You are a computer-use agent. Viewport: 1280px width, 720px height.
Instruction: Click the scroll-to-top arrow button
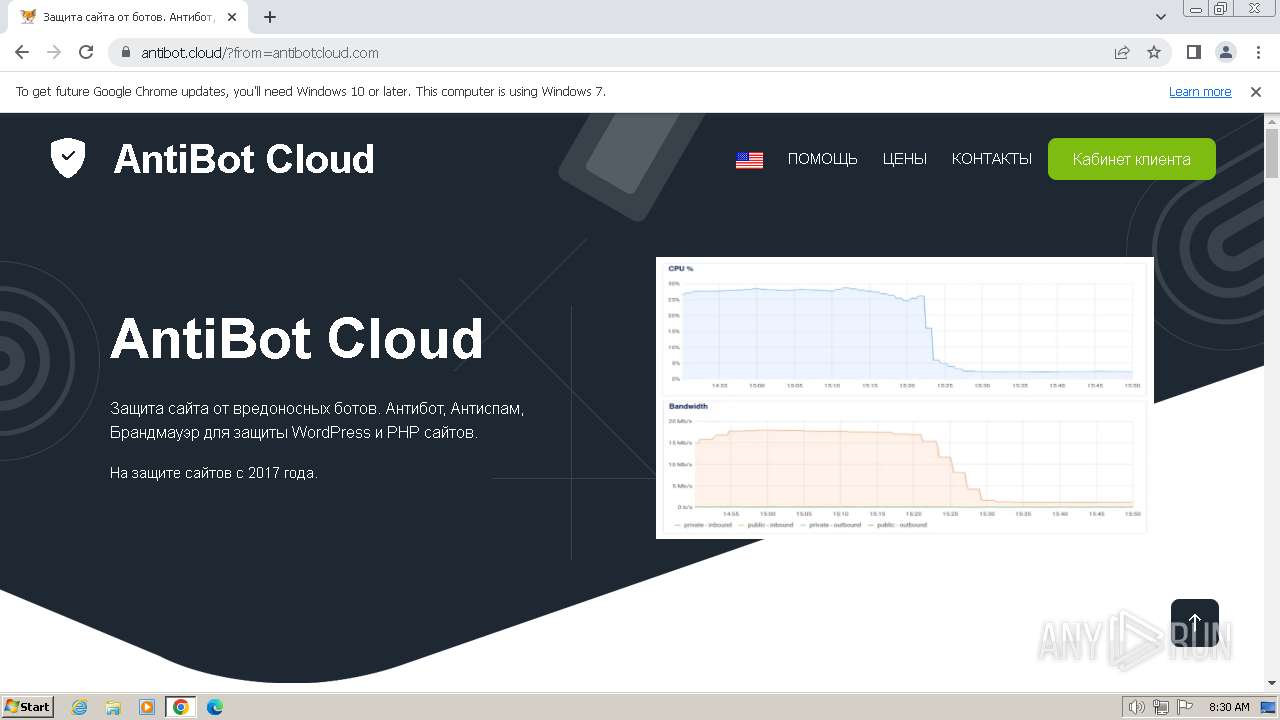click(1195, 623)
